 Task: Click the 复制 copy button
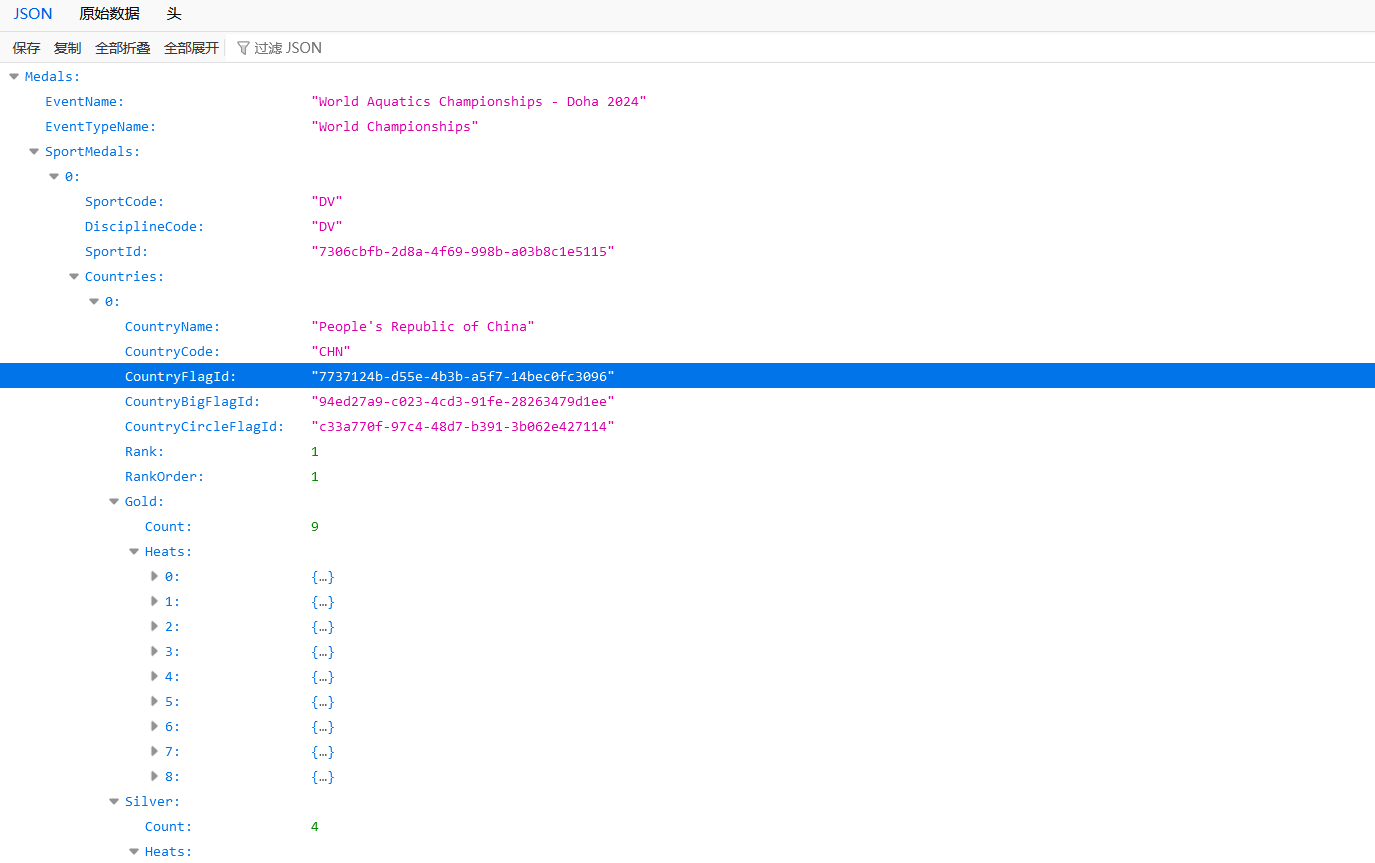click(x=68, y=48)
